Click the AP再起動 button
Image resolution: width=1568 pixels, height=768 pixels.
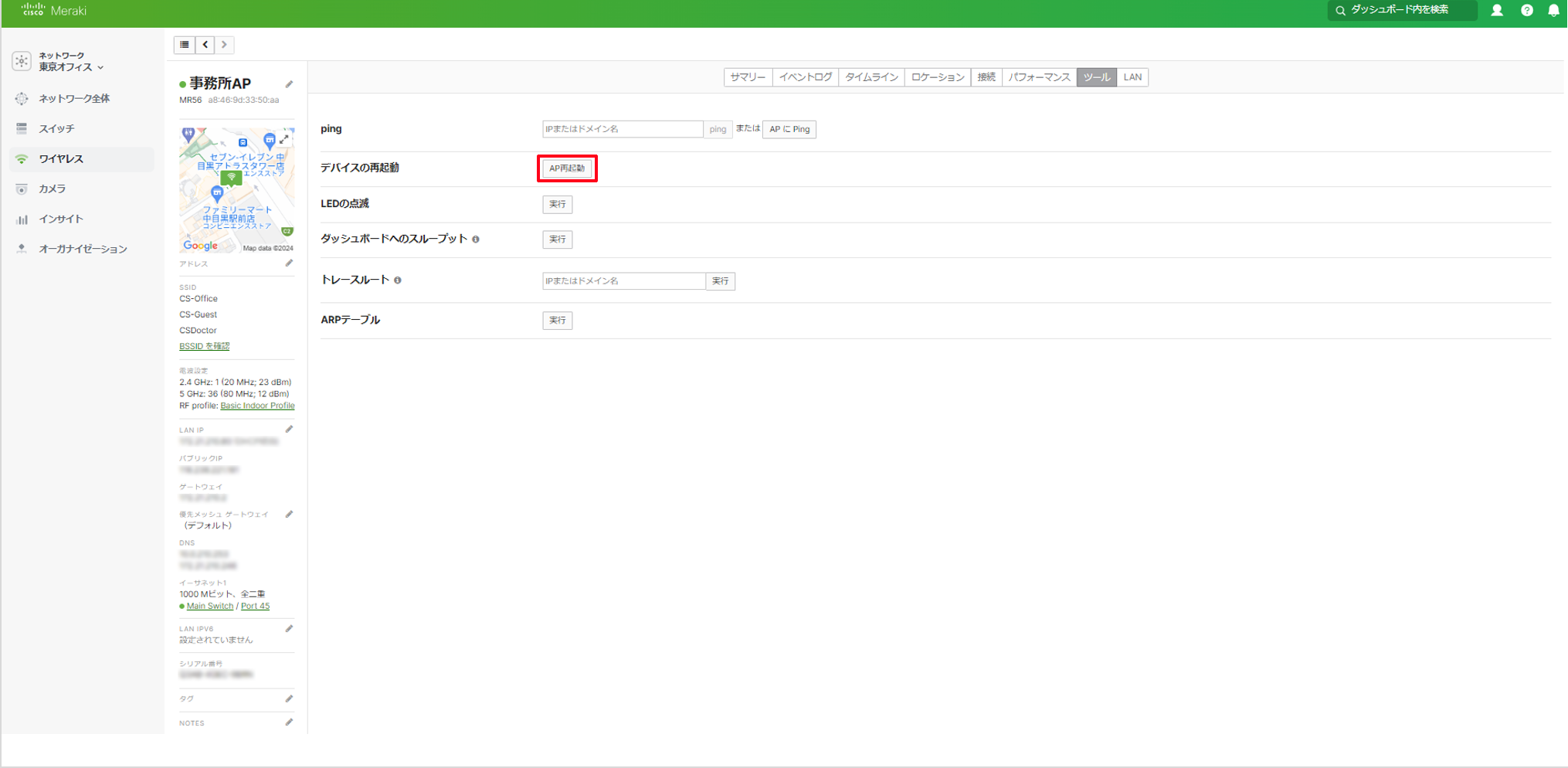coord(567,168)
